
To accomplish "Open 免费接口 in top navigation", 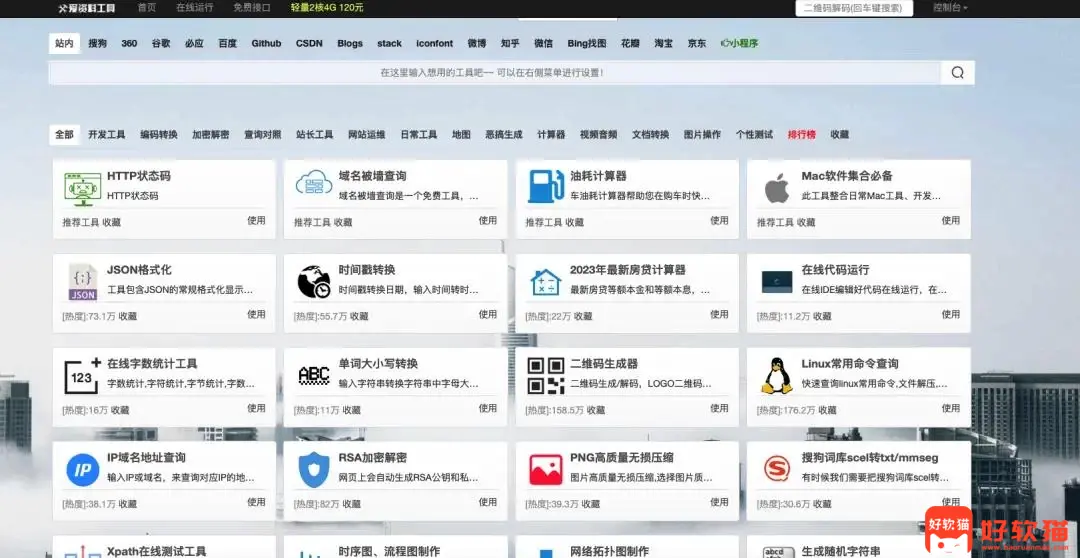I will pyautogui.click(x=252, y=8).
